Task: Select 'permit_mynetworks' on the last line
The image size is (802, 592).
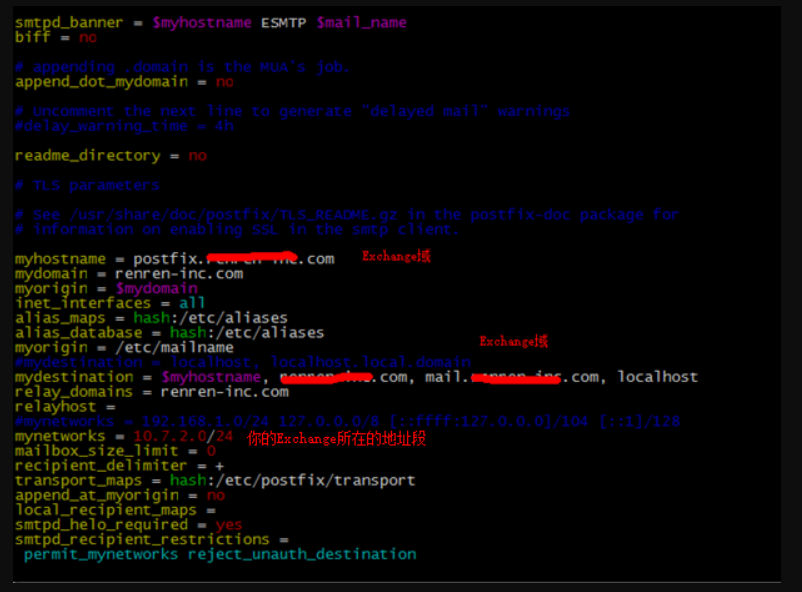Action: (101, 555)
